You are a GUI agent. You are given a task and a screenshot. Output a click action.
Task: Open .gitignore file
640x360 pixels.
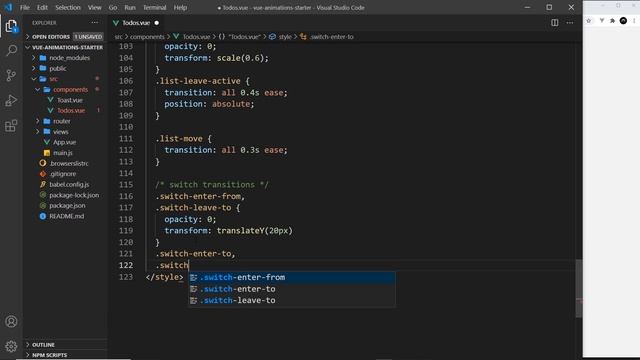tap(65, 174)
